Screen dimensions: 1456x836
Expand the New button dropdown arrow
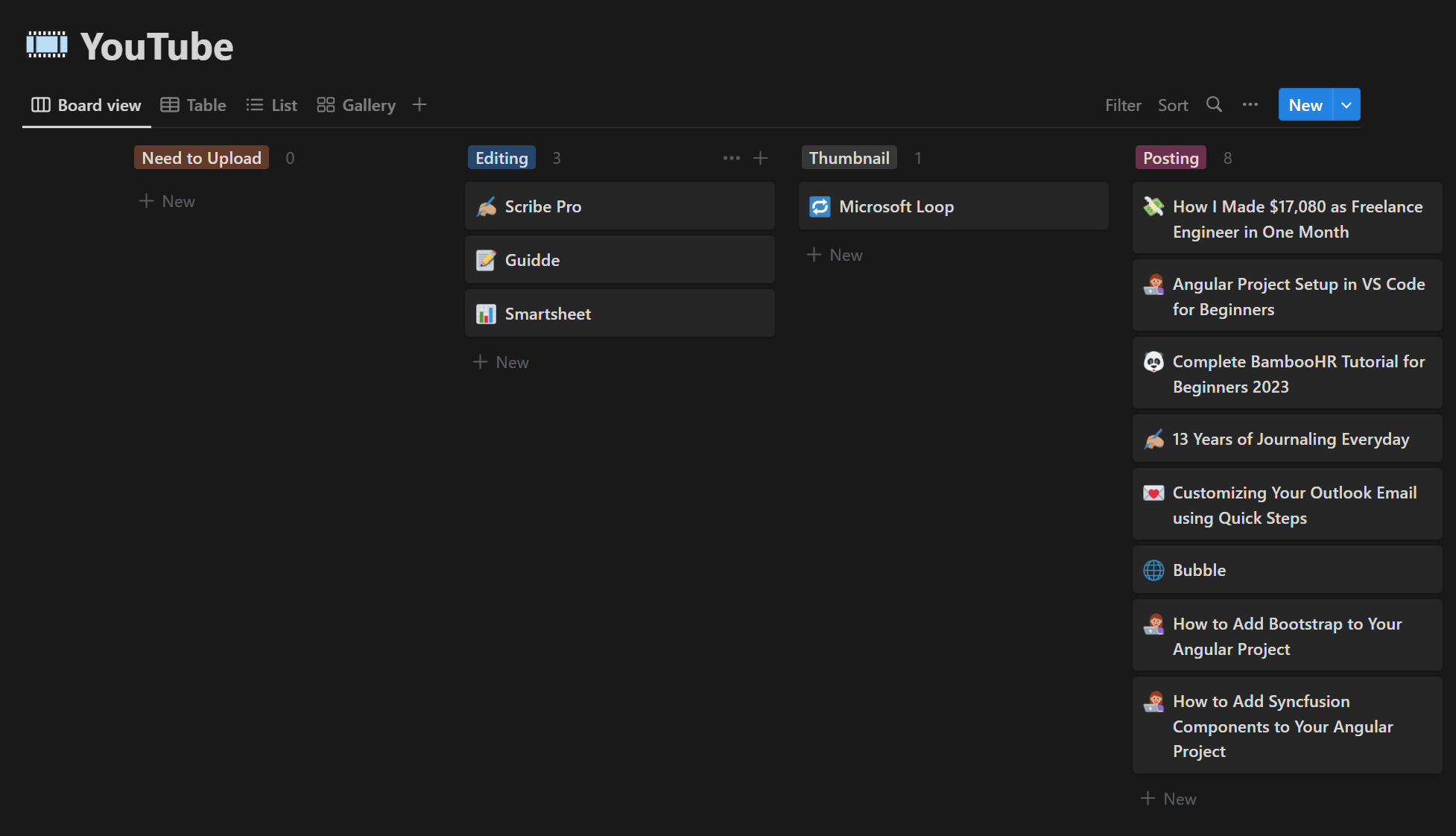1346,105
